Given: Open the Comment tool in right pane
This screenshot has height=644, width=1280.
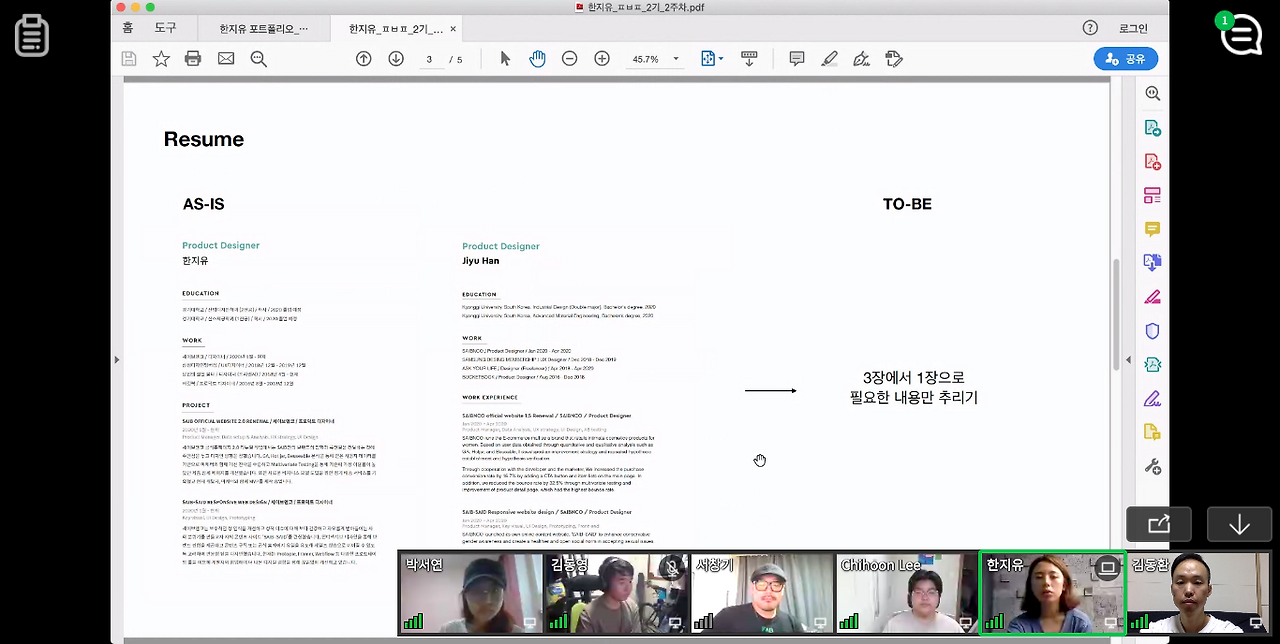Looking at the screenshot, I should click(x=1152, y=229).
